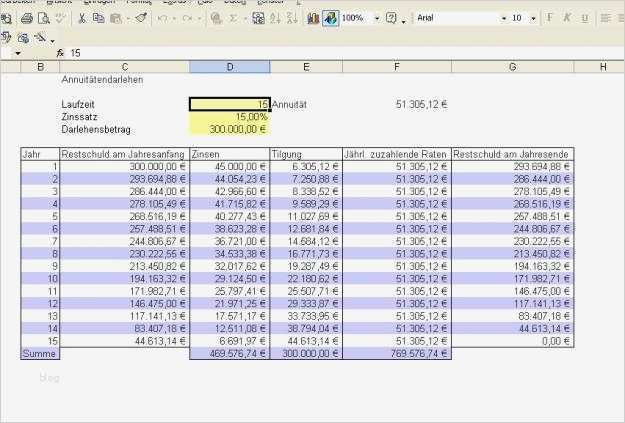
Task: Select column G header
Action: (513, 67)
